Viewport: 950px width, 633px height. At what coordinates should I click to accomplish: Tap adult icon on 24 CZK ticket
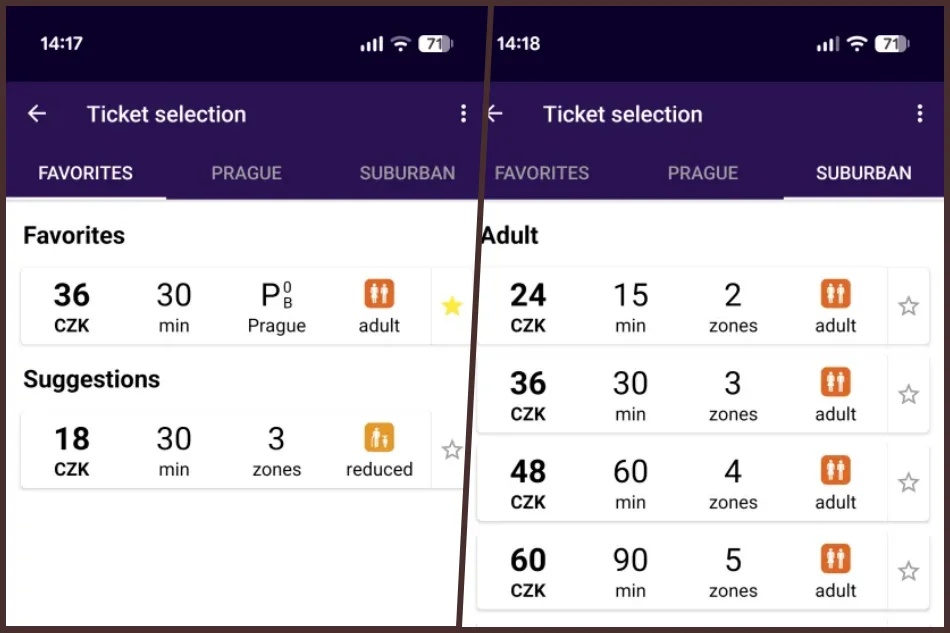coord(835,294)
